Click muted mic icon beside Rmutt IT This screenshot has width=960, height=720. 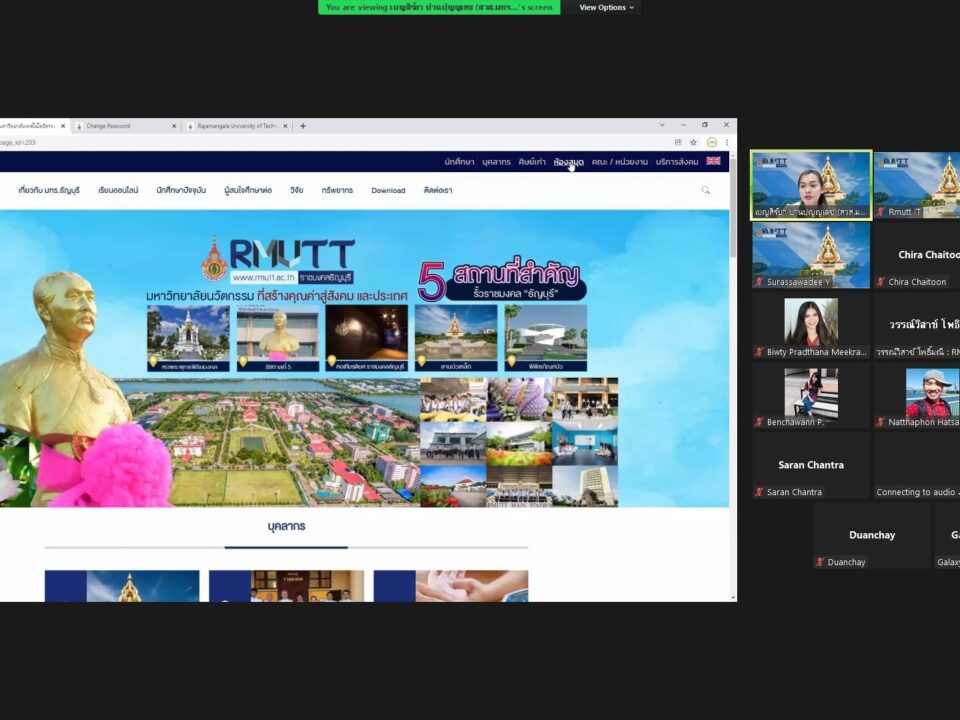pos(881,212)
